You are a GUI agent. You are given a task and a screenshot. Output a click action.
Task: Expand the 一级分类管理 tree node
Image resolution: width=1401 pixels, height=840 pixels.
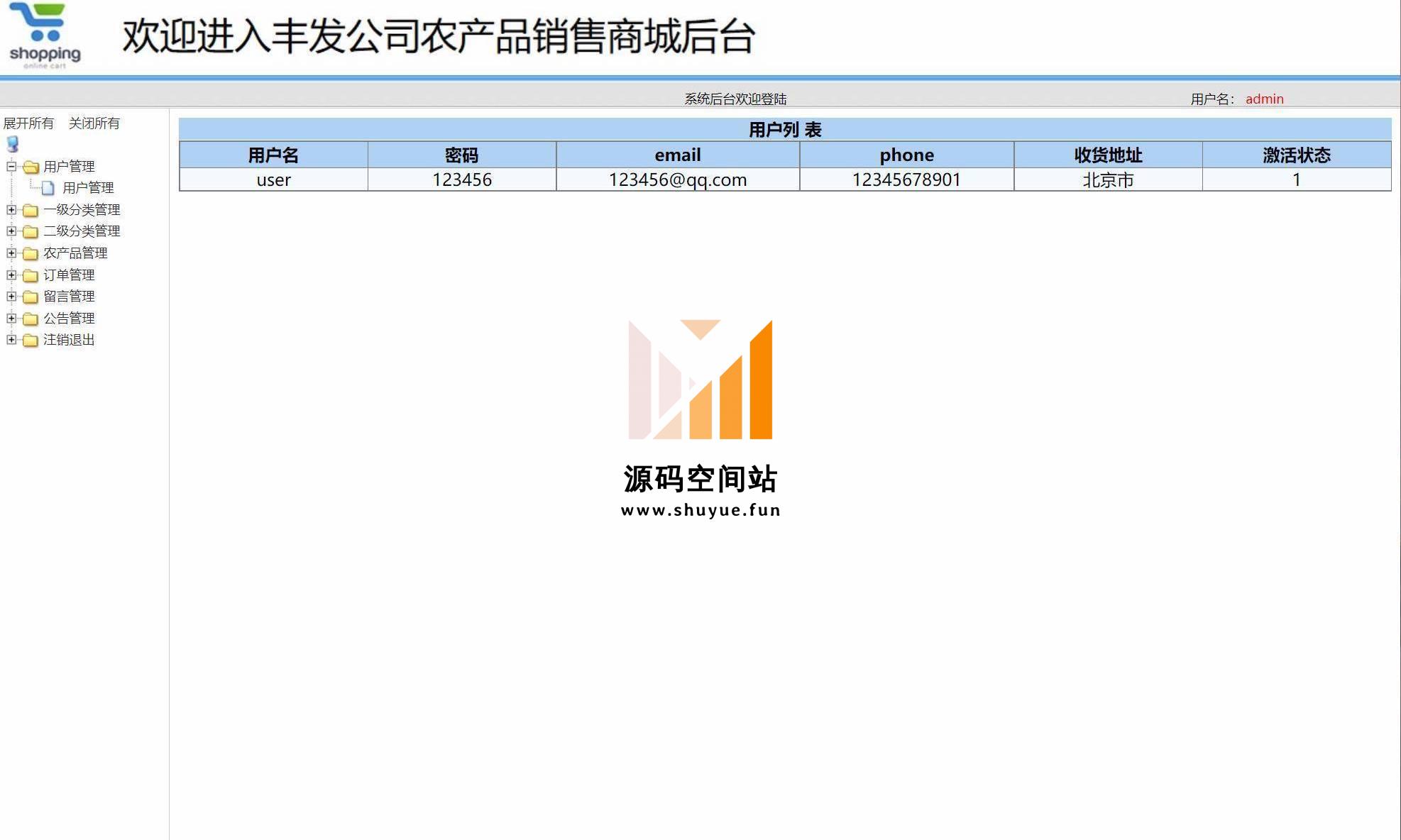(x=11, y=210)
